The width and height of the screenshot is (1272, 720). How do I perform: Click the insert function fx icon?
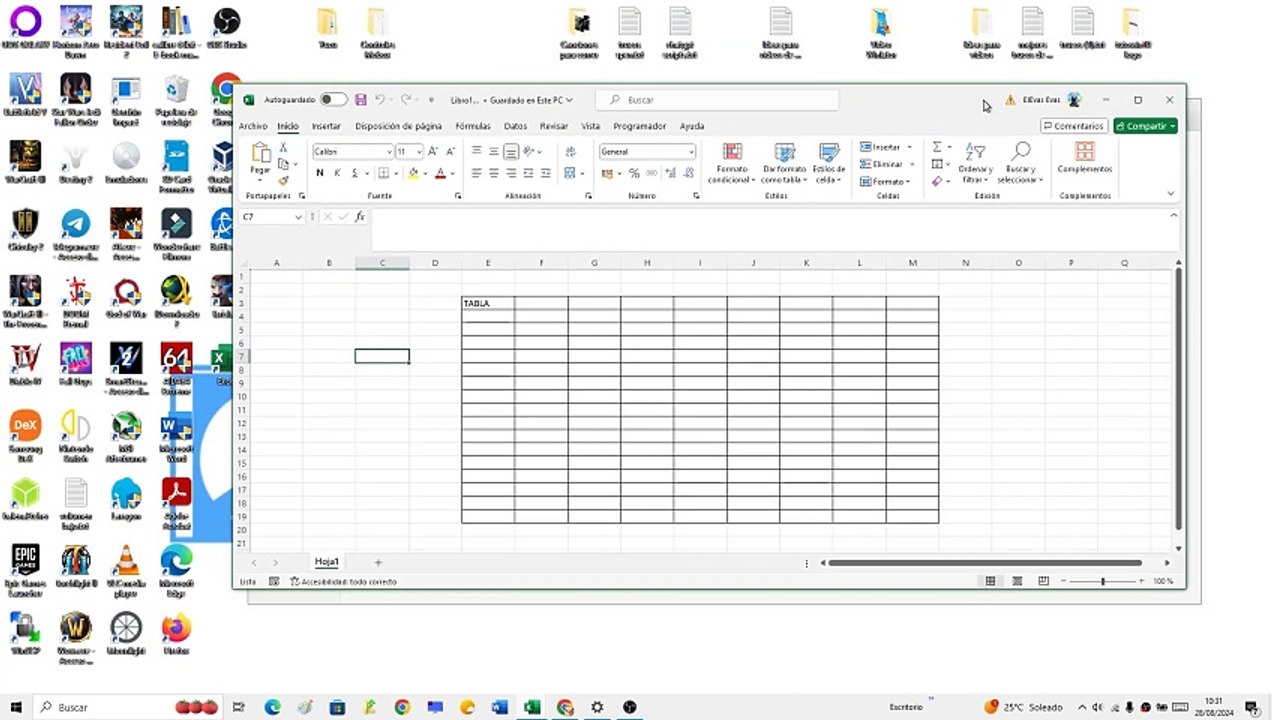(360, 217)
